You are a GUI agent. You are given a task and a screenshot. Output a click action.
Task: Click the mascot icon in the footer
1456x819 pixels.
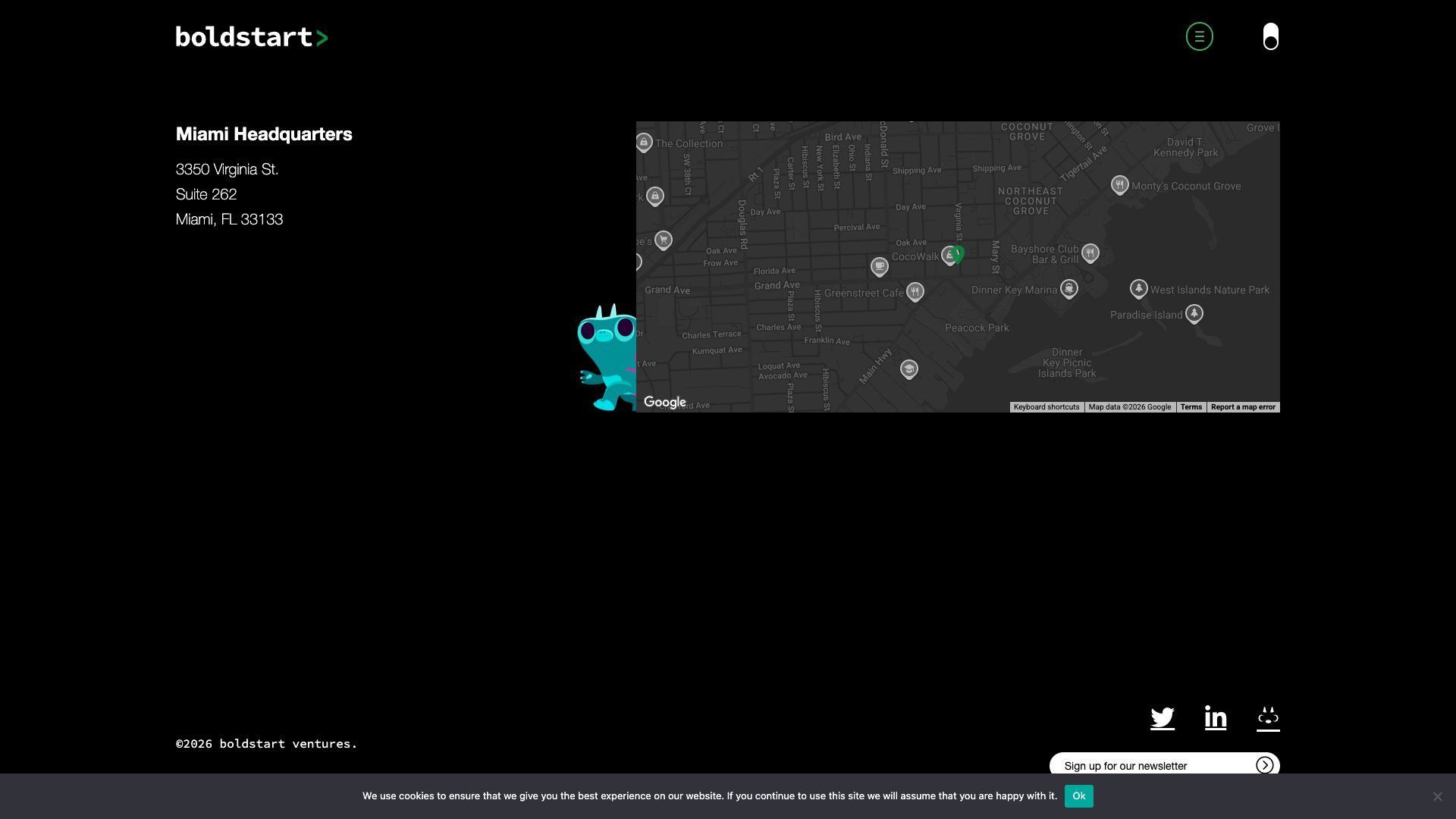pyautogui.click(x=1267, y=718)
